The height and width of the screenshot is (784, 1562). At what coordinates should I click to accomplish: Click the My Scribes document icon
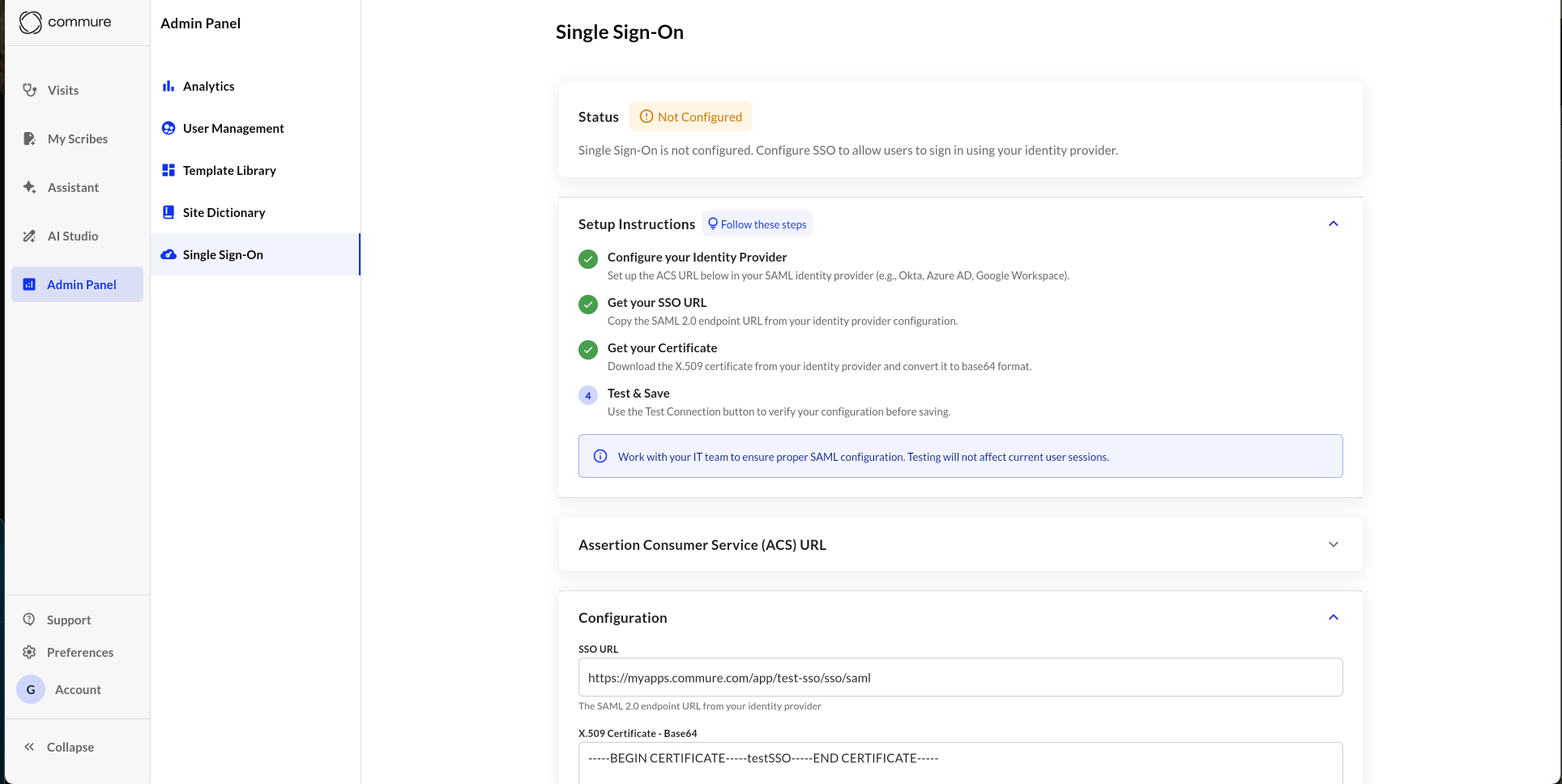coord(30,138)
